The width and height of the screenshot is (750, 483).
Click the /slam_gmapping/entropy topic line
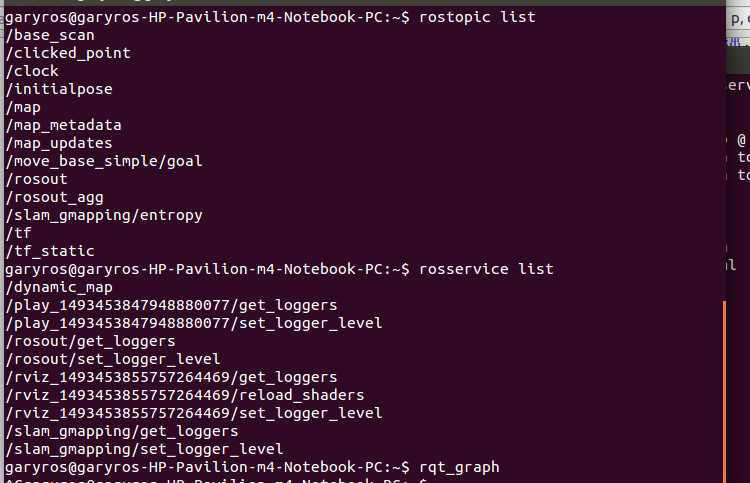click(x=104, y=215)
